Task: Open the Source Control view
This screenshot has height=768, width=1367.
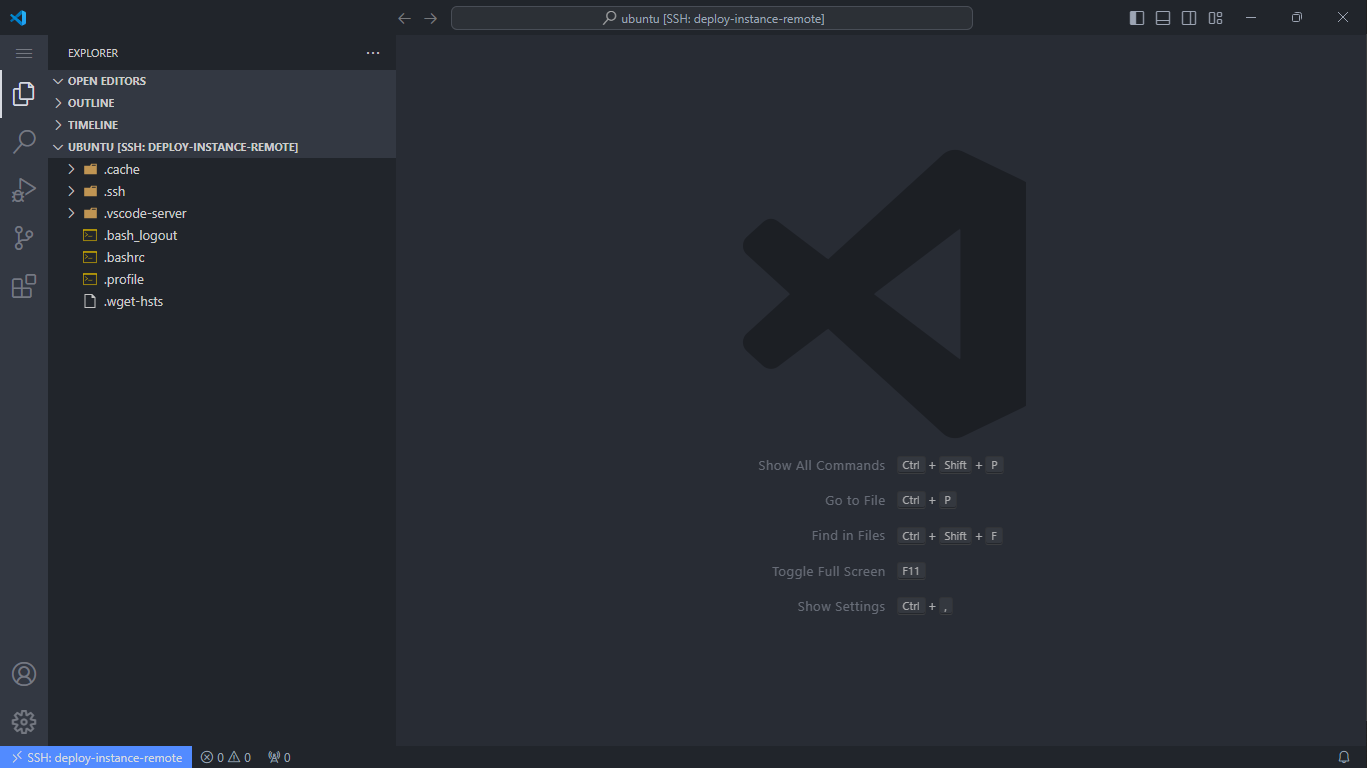Action: [24, 238]
